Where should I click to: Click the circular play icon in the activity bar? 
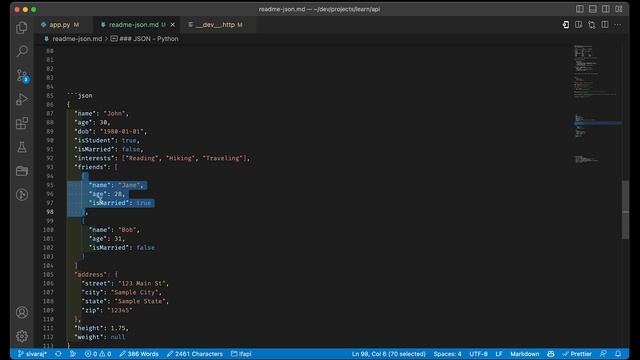pyautogui.click(x=22, y=195)
